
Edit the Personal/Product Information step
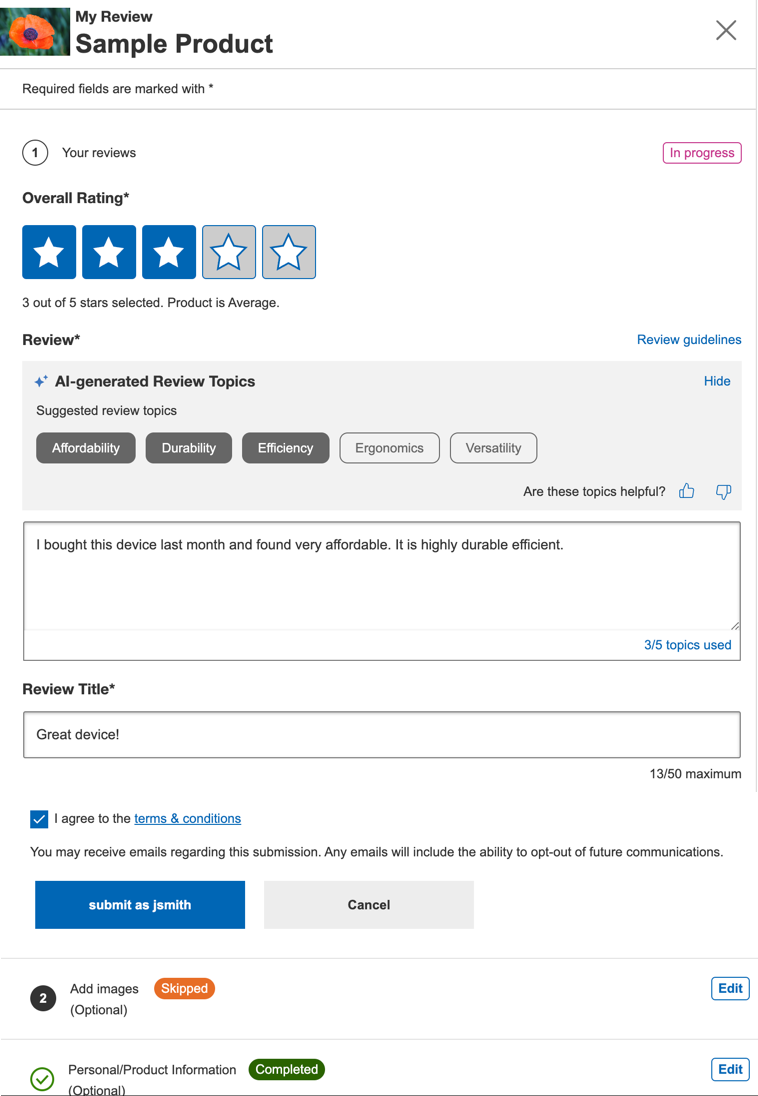(x=730, y=1069)
